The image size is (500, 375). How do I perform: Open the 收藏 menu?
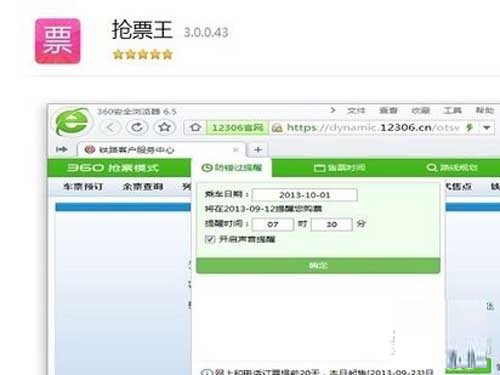420,110
